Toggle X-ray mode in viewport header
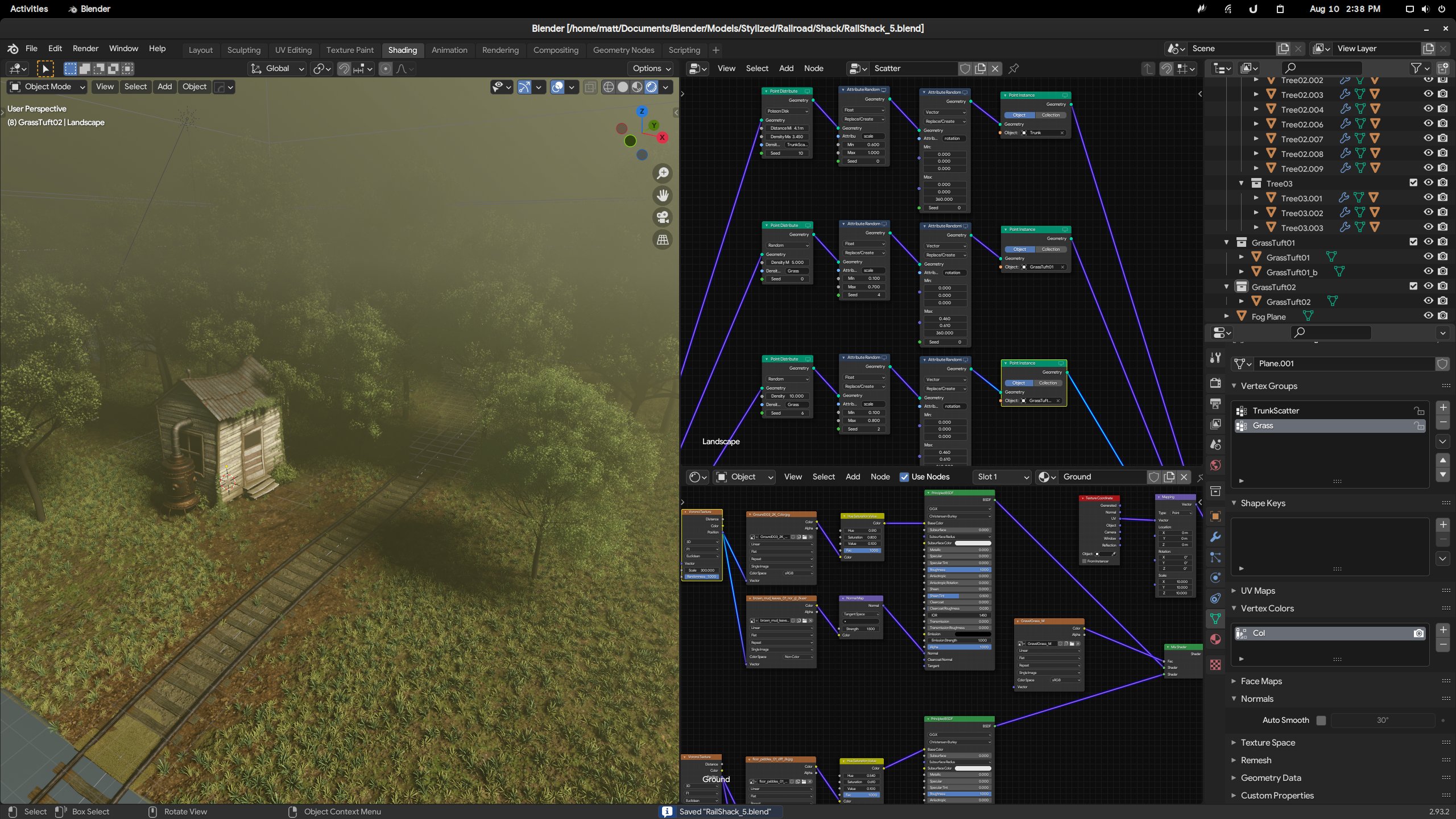 tap(590, 86)
